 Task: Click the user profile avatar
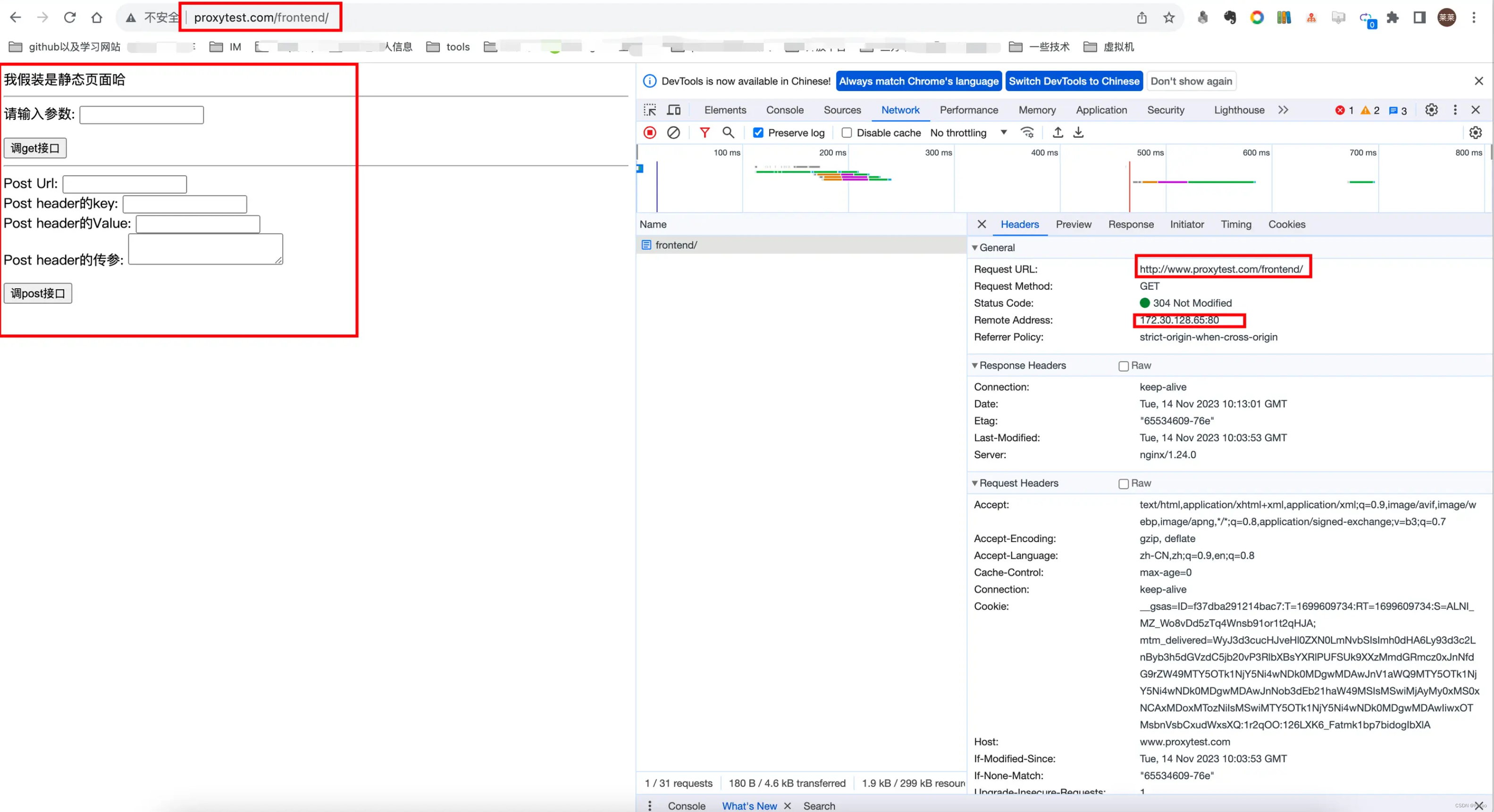[x=1446, y=17]
